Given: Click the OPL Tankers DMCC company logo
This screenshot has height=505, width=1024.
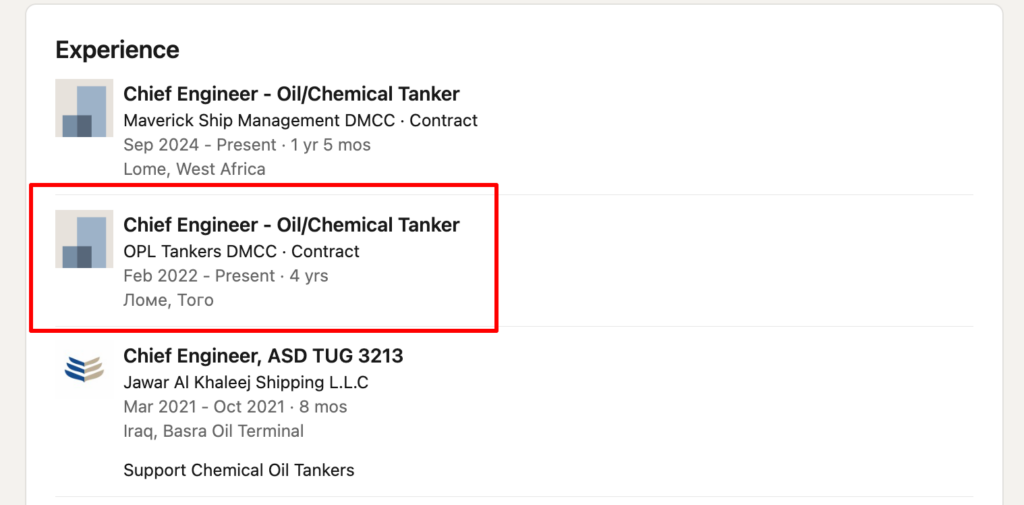Looking at the screenshot, I should [84, 239].
